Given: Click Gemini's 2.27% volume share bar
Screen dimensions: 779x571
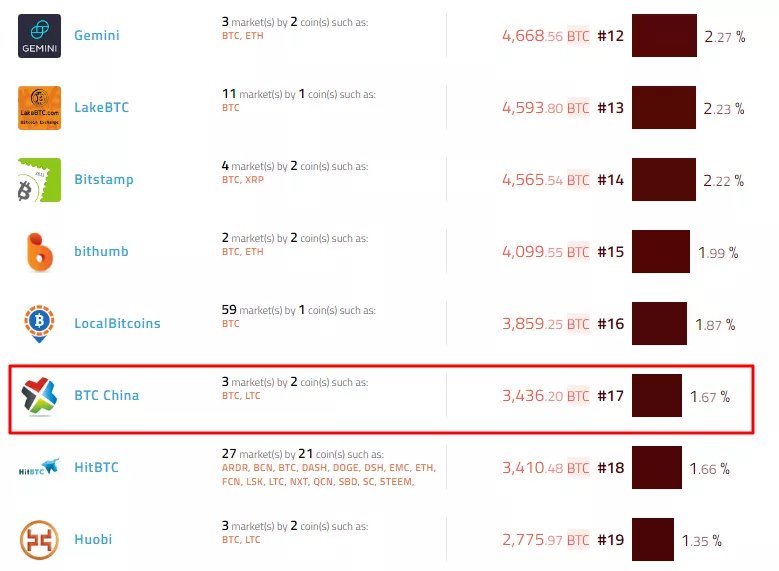Looking at the screenshot, I should (x=664, y=36).
